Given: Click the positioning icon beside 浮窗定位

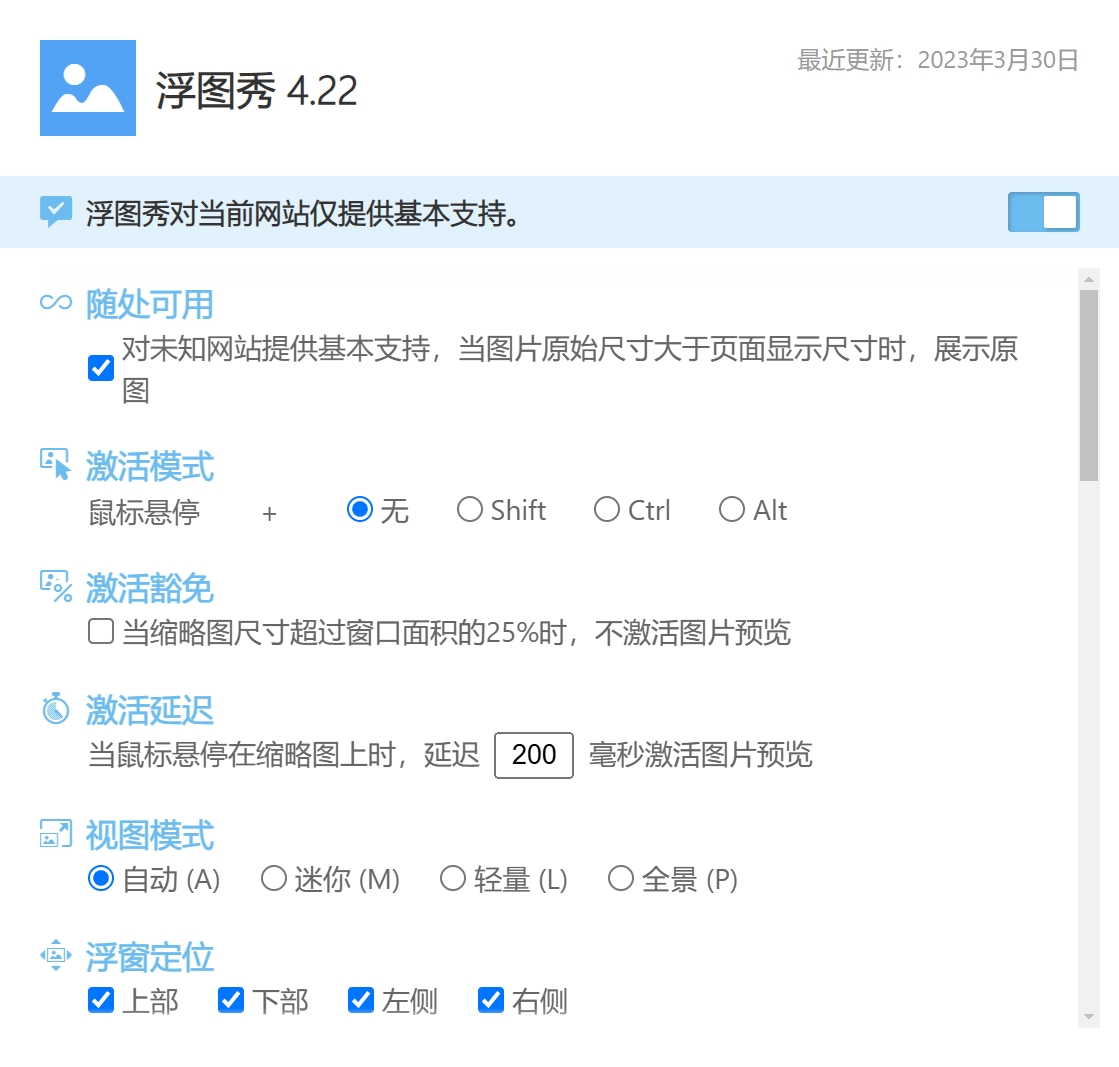Looking at the screenshot, I should click(x=54, y=956).
